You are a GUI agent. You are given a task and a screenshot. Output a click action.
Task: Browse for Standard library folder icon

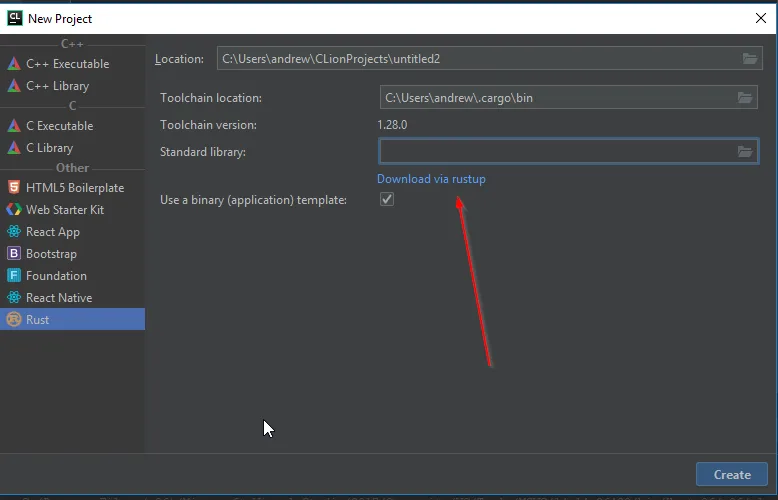pos(745,151)
